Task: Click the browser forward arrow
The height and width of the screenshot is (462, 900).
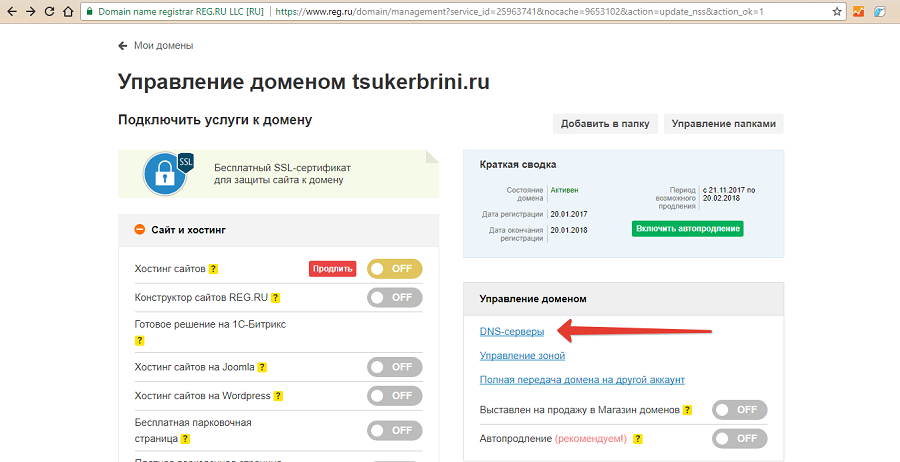Action: tap(30, 11)
